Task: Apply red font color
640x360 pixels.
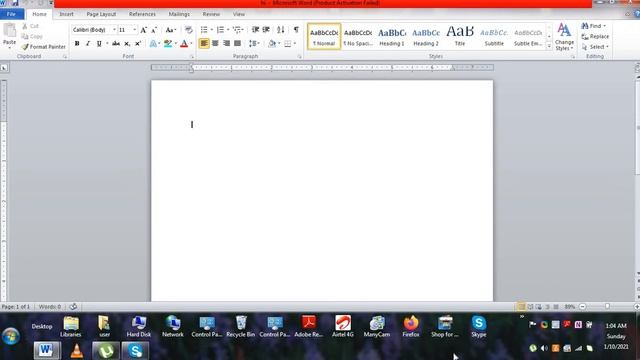Action: (184, 43)
